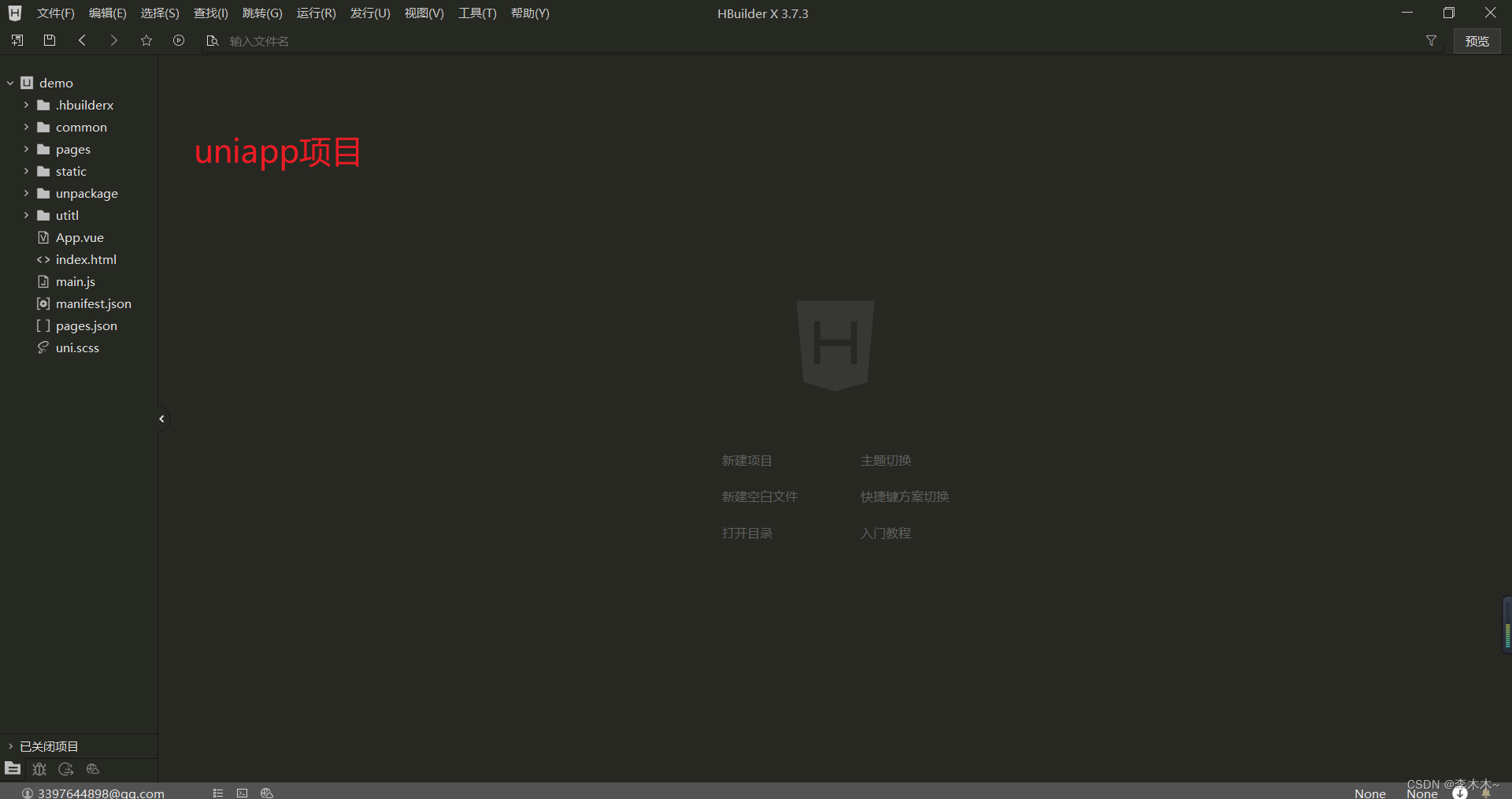The width and height of the screenshot is (1512, 799).
Task: Open the project manager folder tab icon
Action: [x=13, y=768]
